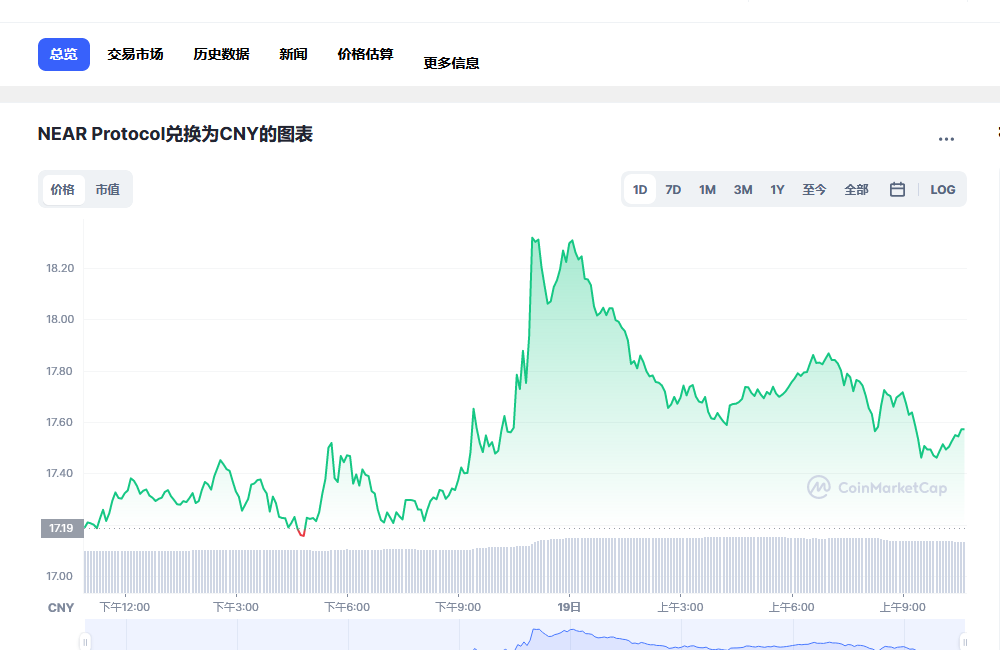1000x650 pixels.
Task: Grab the left range slider handle
Action: tap(85, 642)
